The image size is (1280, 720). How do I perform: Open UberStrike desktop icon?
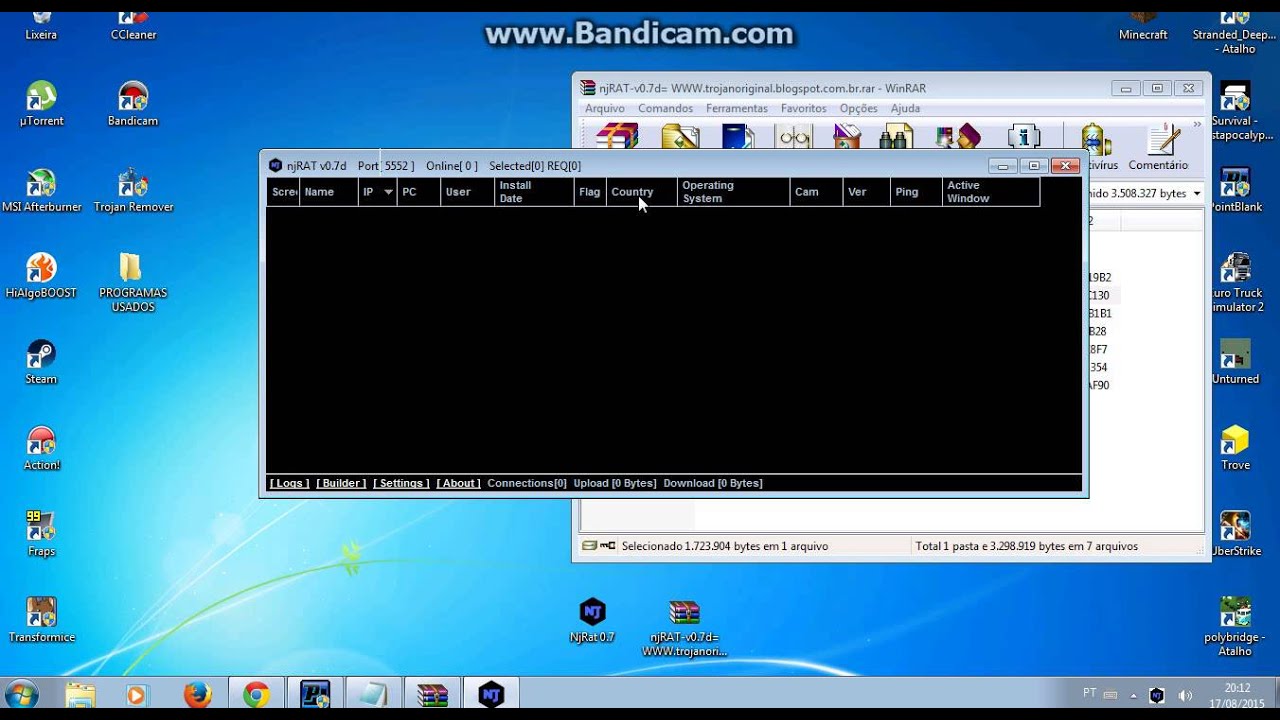pos(1235,534)
